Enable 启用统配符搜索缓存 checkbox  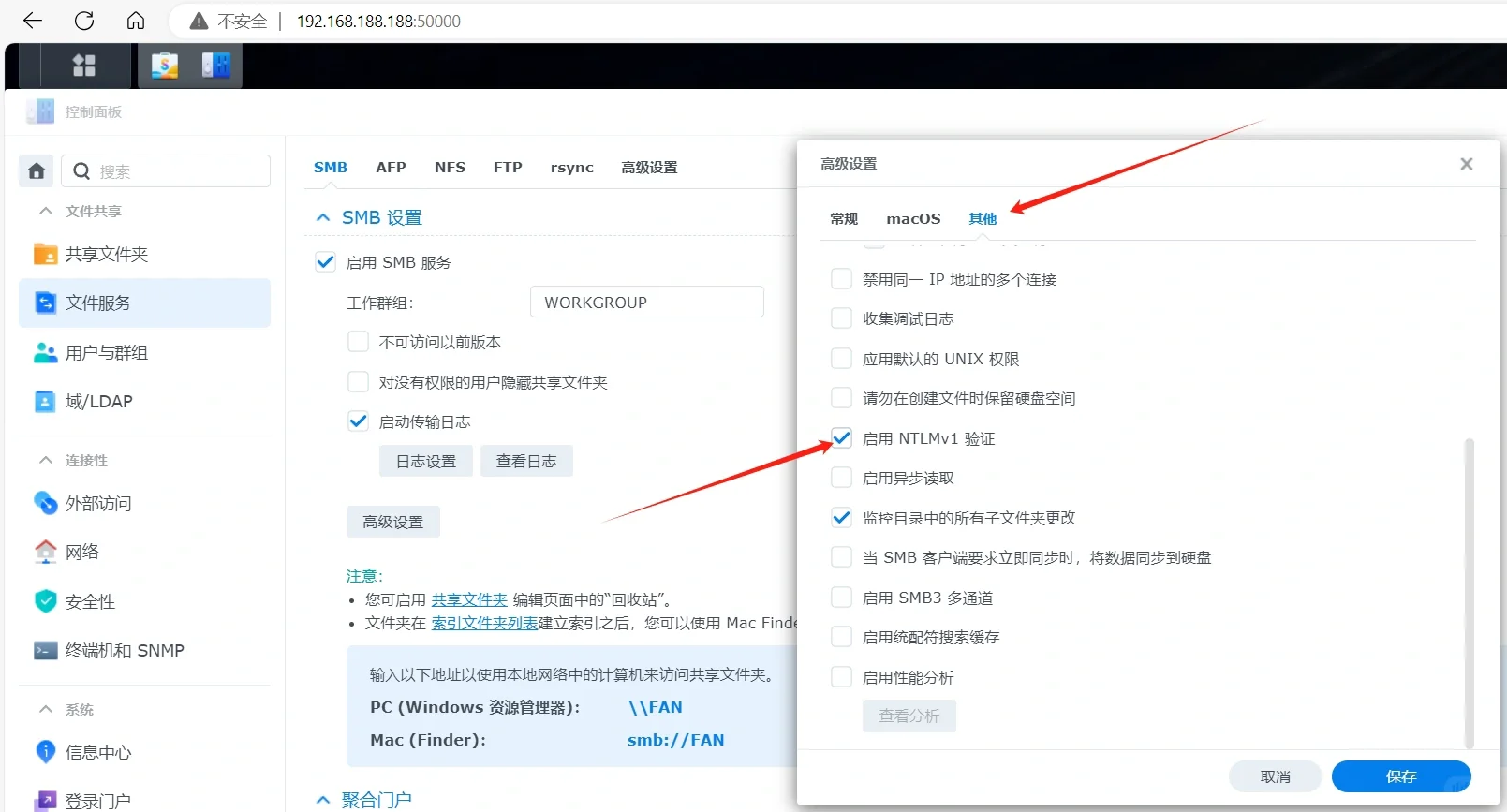[841, 637]
